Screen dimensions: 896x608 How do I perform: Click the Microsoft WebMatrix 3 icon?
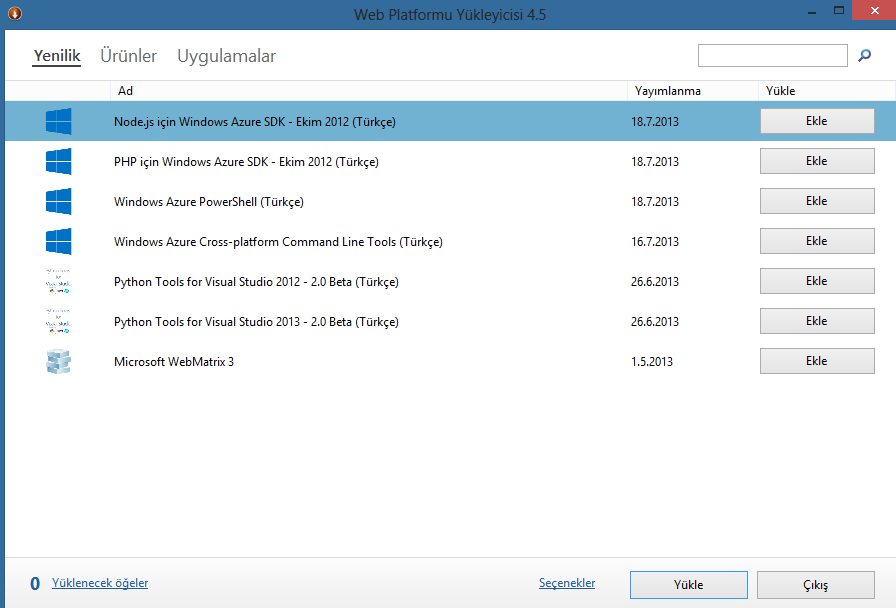click(x=58, y=361)
